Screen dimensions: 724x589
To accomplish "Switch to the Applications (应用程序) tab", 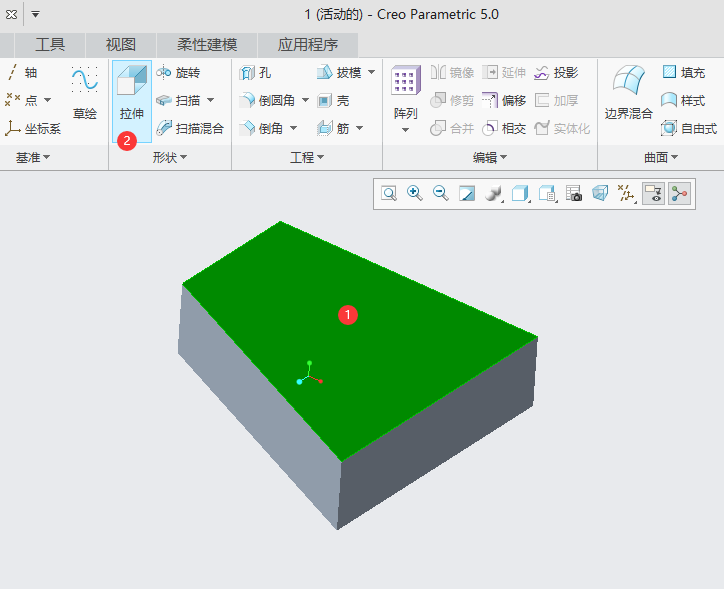I will click(x=308, y=45).
